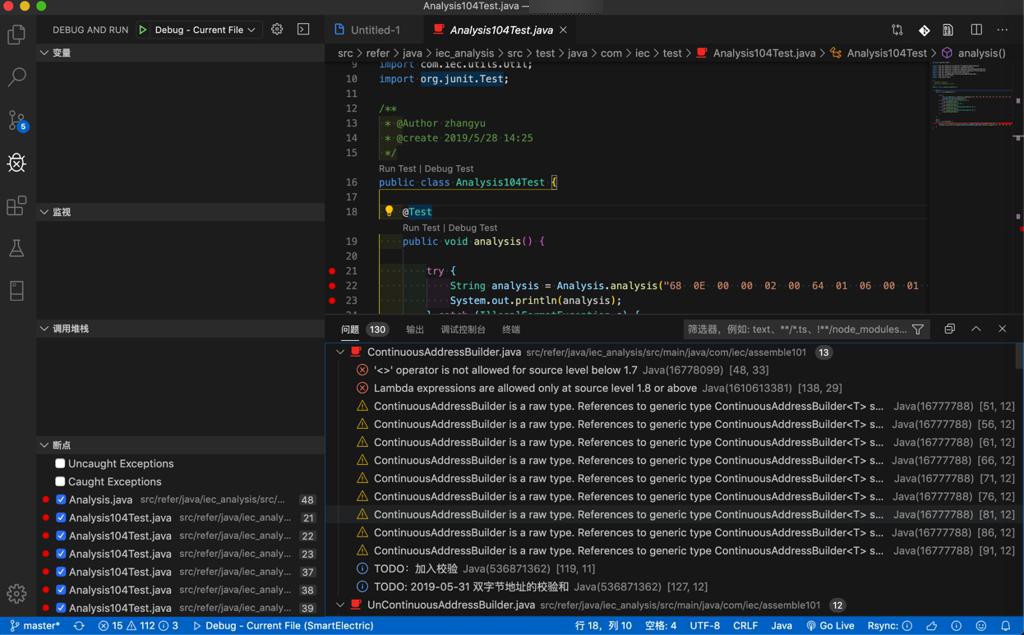This screenshot has width=1024, height=635.
Task: Open the Debug - Current File configuration dropdown
Action: [x=205, y=30]
